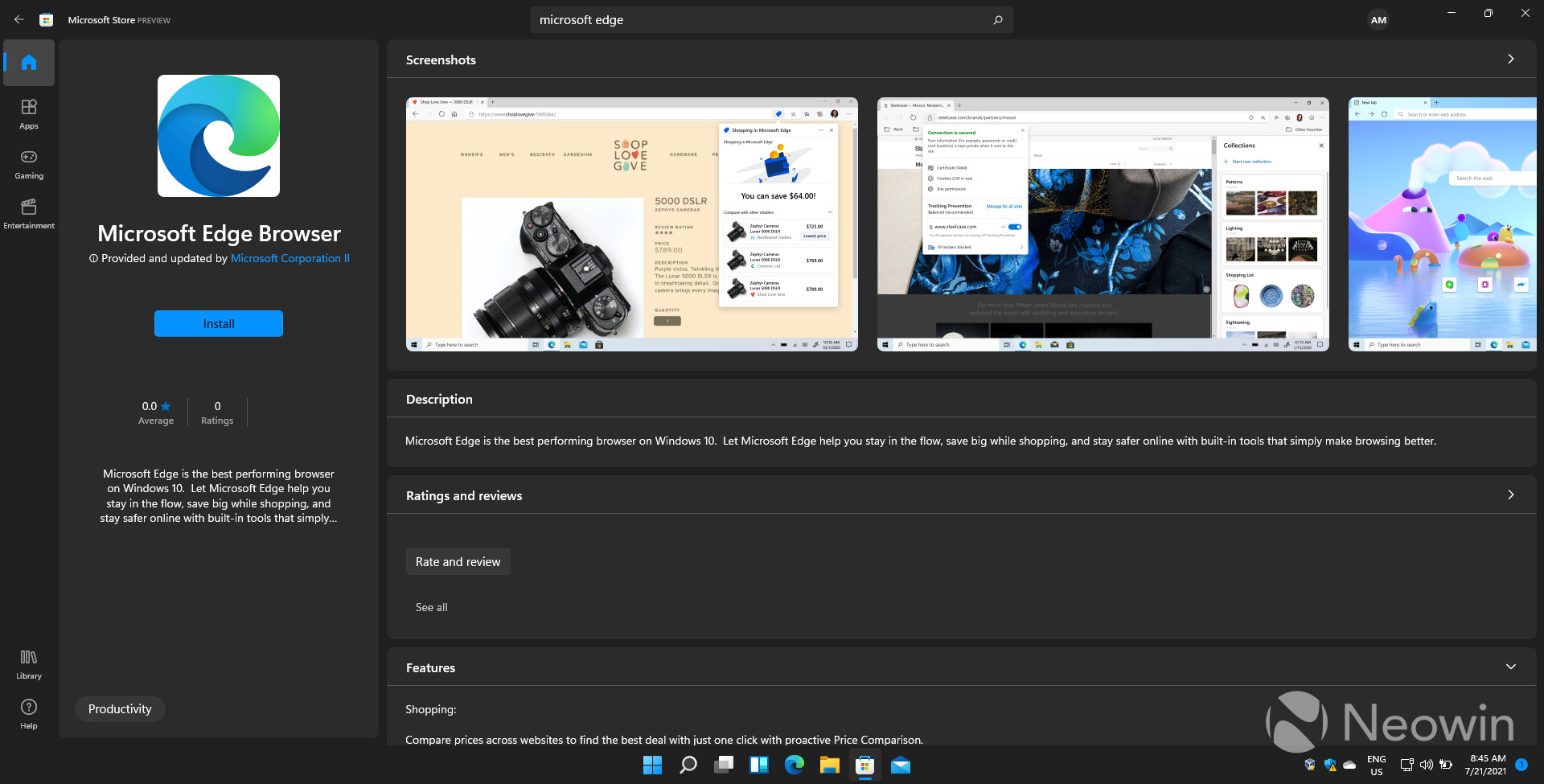
Task: Open the Microsoft Corporation II publisher link
Action: (289, 258)
